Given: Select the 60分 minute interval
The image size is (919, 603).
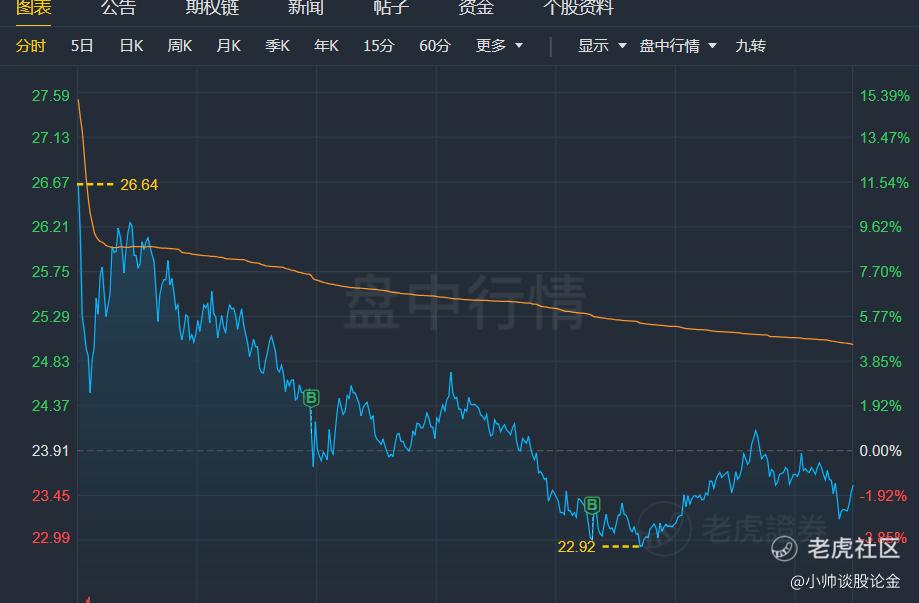Looking at the screenshot, I should [435, 46].
